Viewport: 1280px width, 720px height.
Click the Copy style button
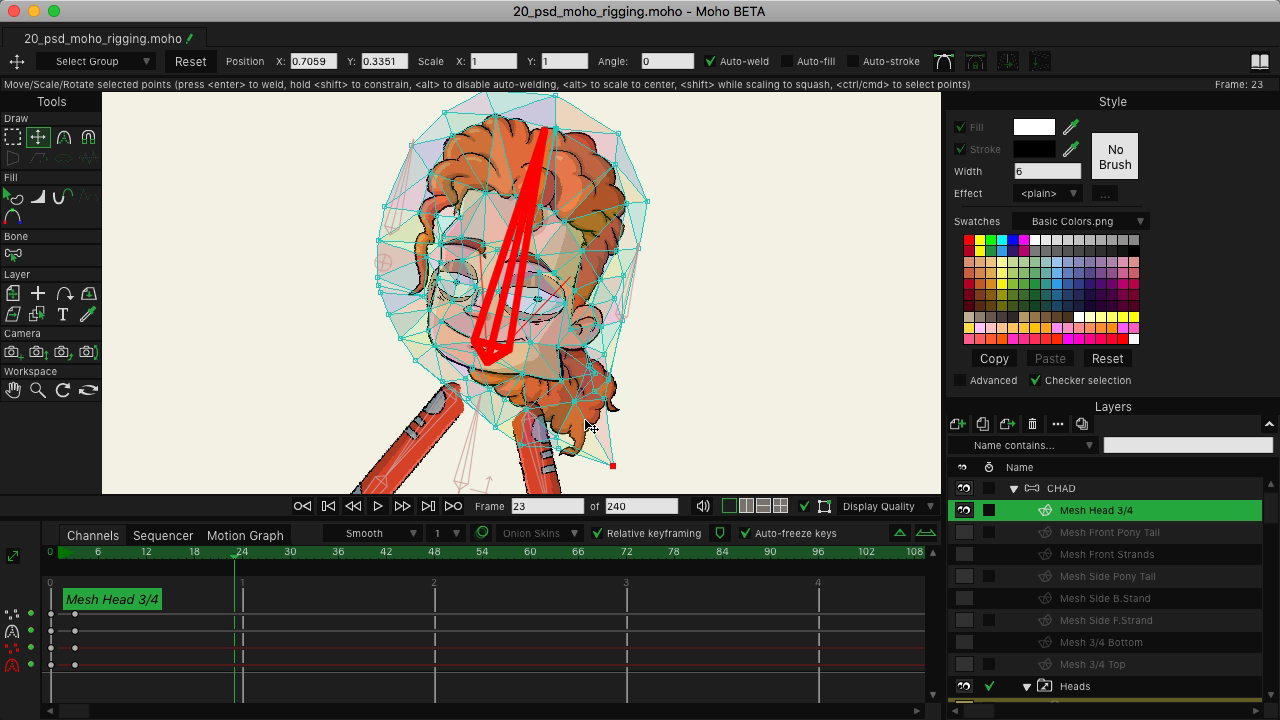click(x=994, y=359)
